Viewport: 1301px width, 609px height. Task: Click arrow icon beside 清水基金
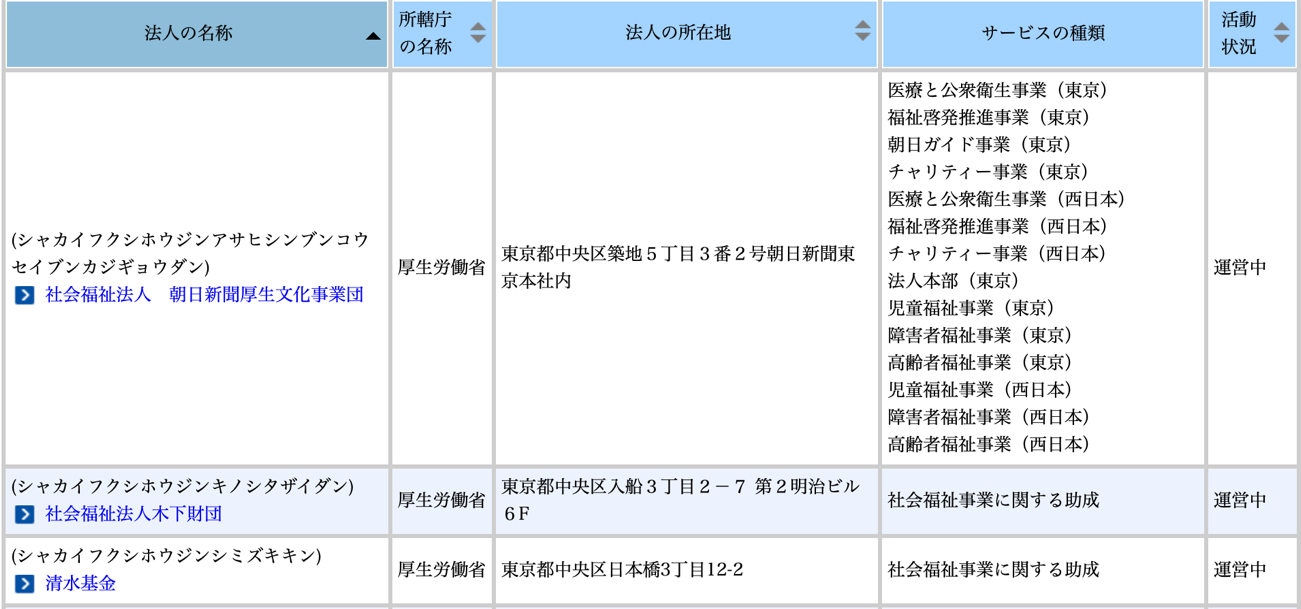point(25,583)
